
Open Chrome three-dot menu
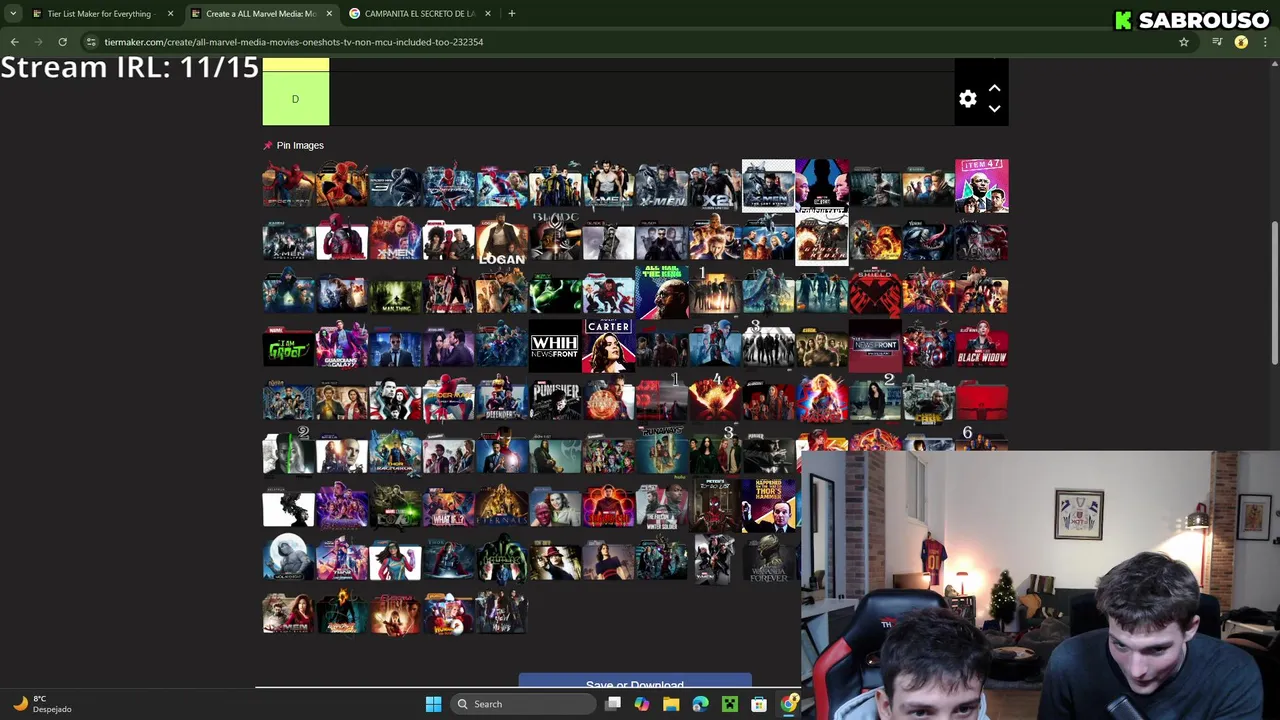pyautogui.click(x=1266, y=42)
